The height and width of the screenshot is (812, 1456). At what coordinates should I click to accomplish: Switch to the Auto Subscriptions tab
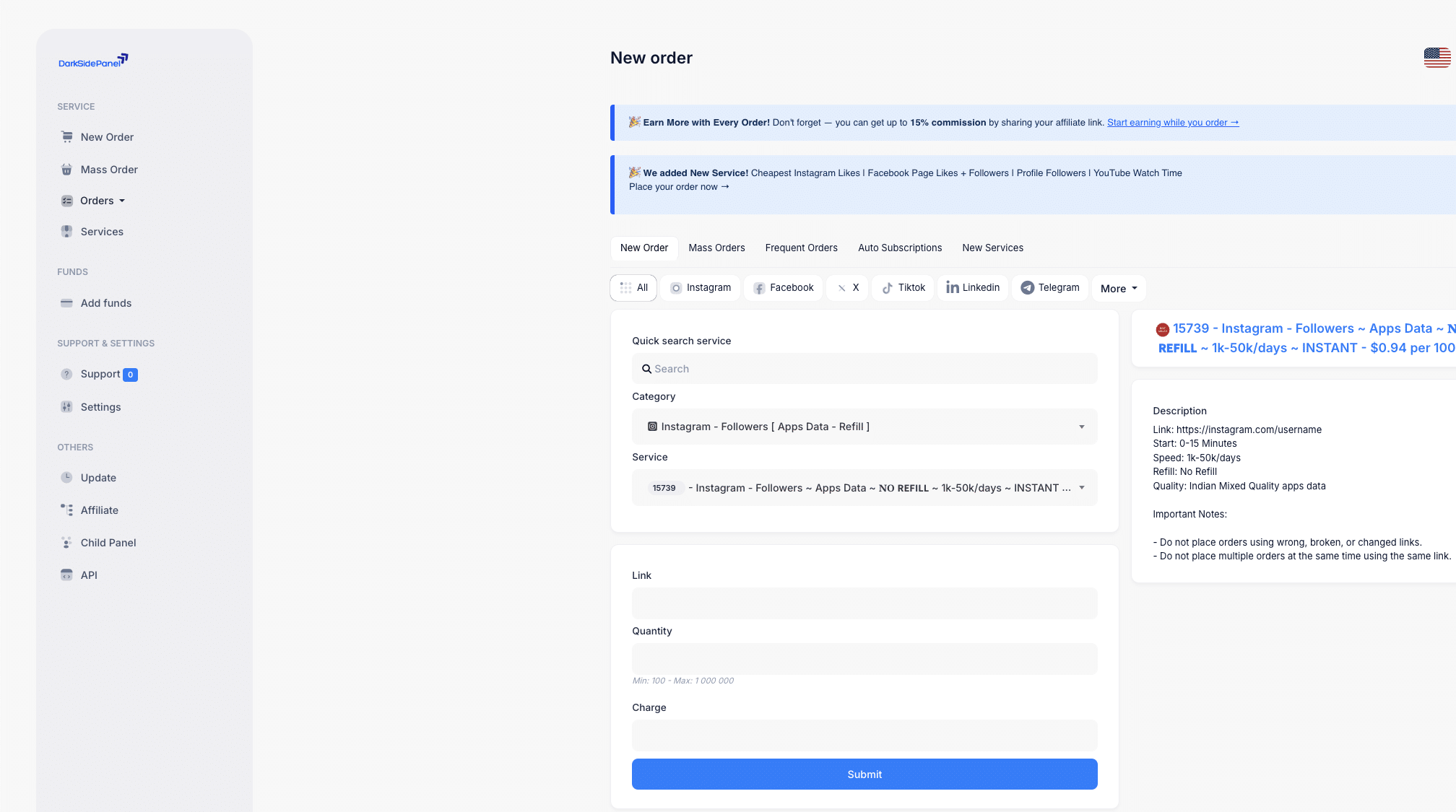(899, 248)
